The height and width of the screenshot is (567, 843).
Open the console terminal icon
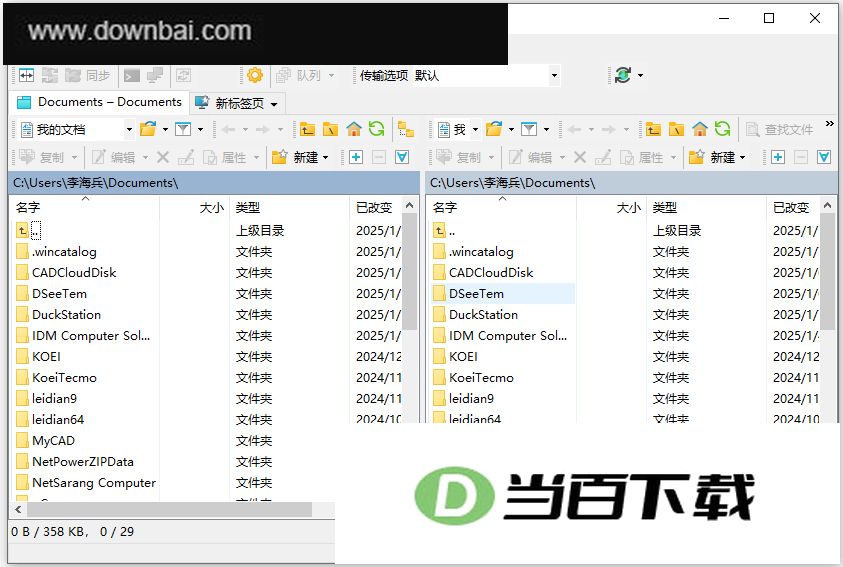coord(131,75)
